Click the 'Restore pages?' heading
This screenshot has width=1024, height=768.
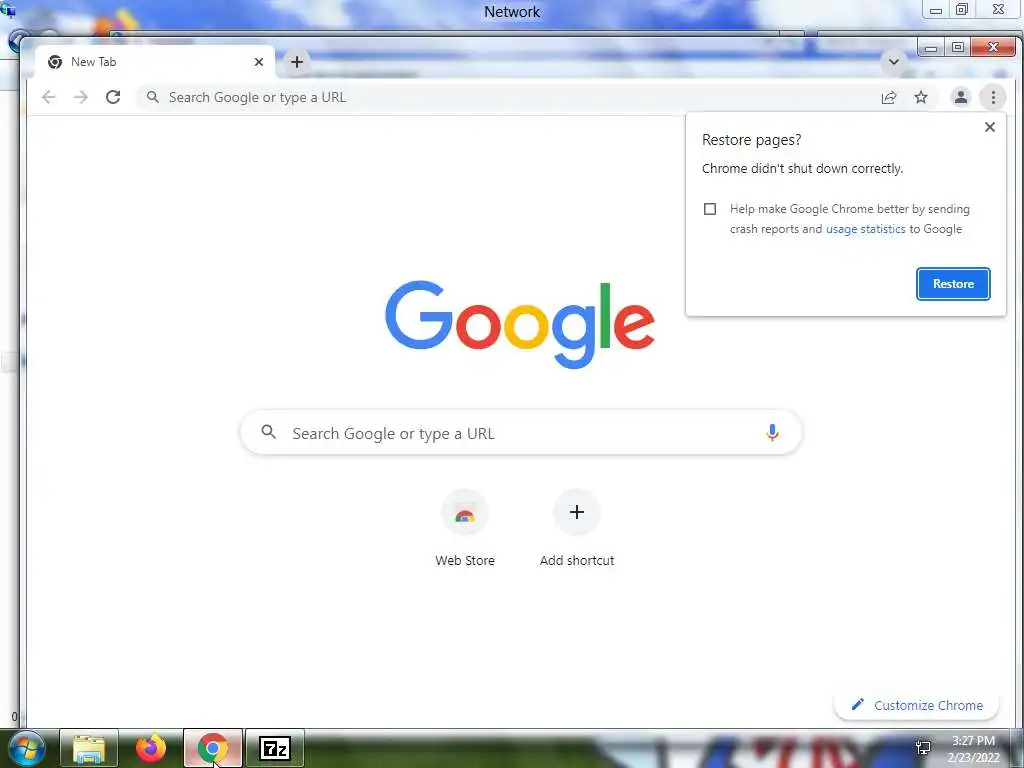[752, 140]
